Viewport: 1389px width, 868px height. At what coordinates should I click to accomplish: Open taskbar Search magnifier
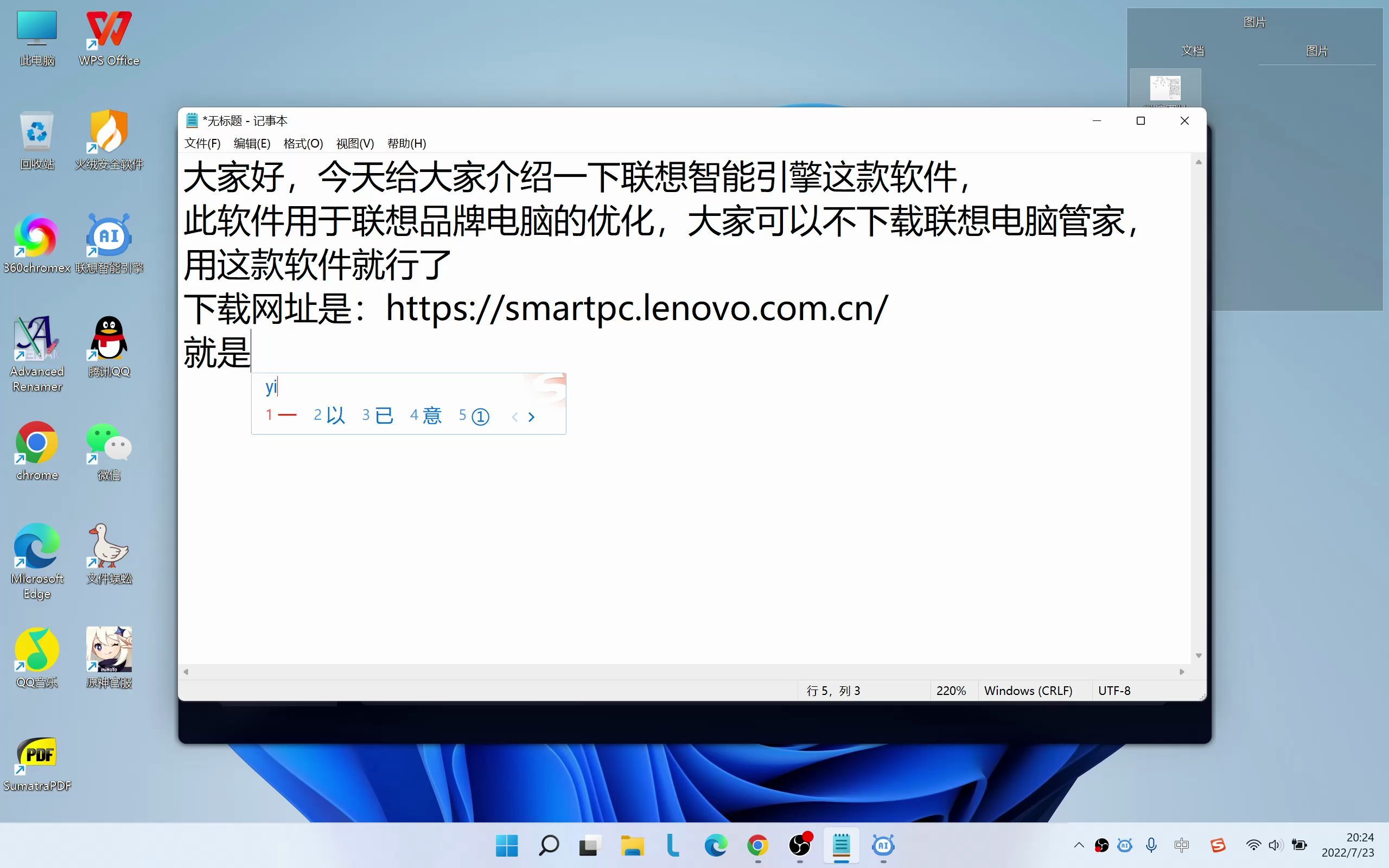tap(549, 845)
